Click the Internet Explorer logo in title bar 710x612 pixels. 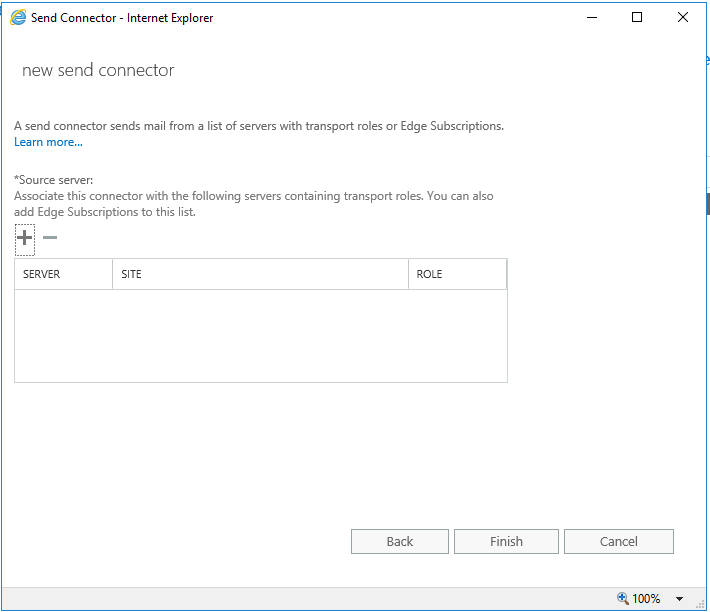[x=18, y=18]
